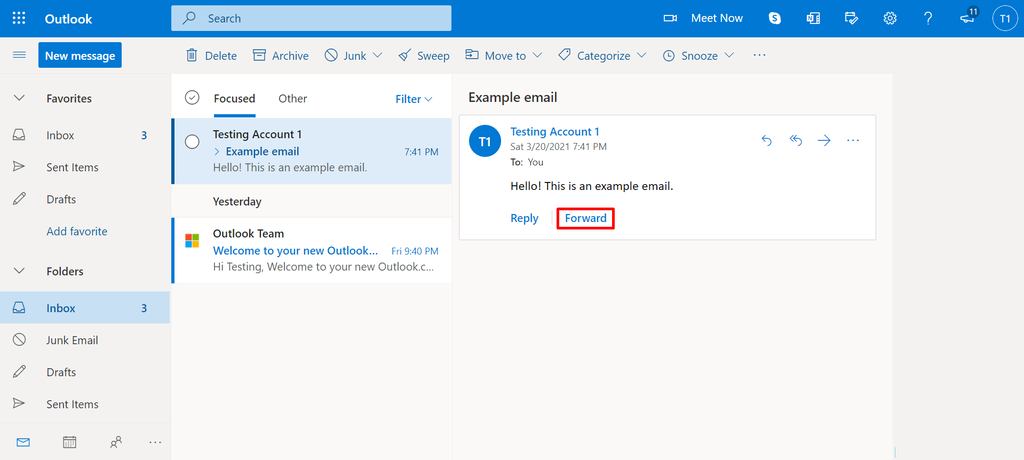
Task: Click the Sat 3/20/2021 7:41 PM timestamp
Action: 558,146
